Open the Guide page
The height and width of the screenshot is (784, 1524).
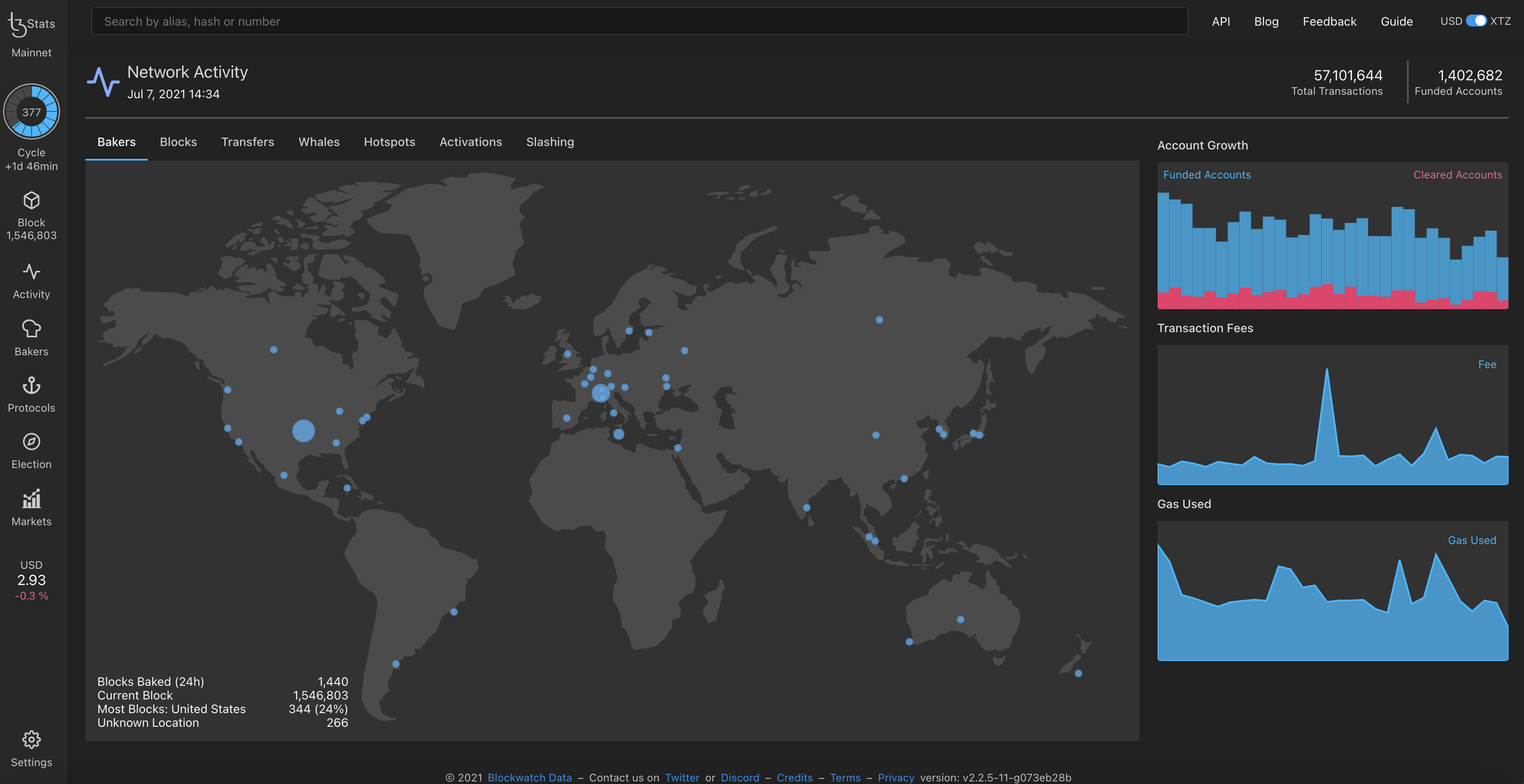pyautogui.click(x=1396, y=20)
